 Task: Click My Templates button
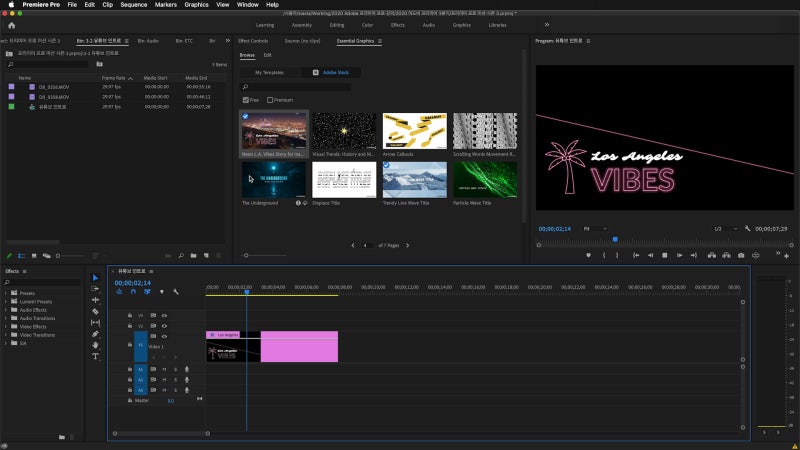pos(269,72)
